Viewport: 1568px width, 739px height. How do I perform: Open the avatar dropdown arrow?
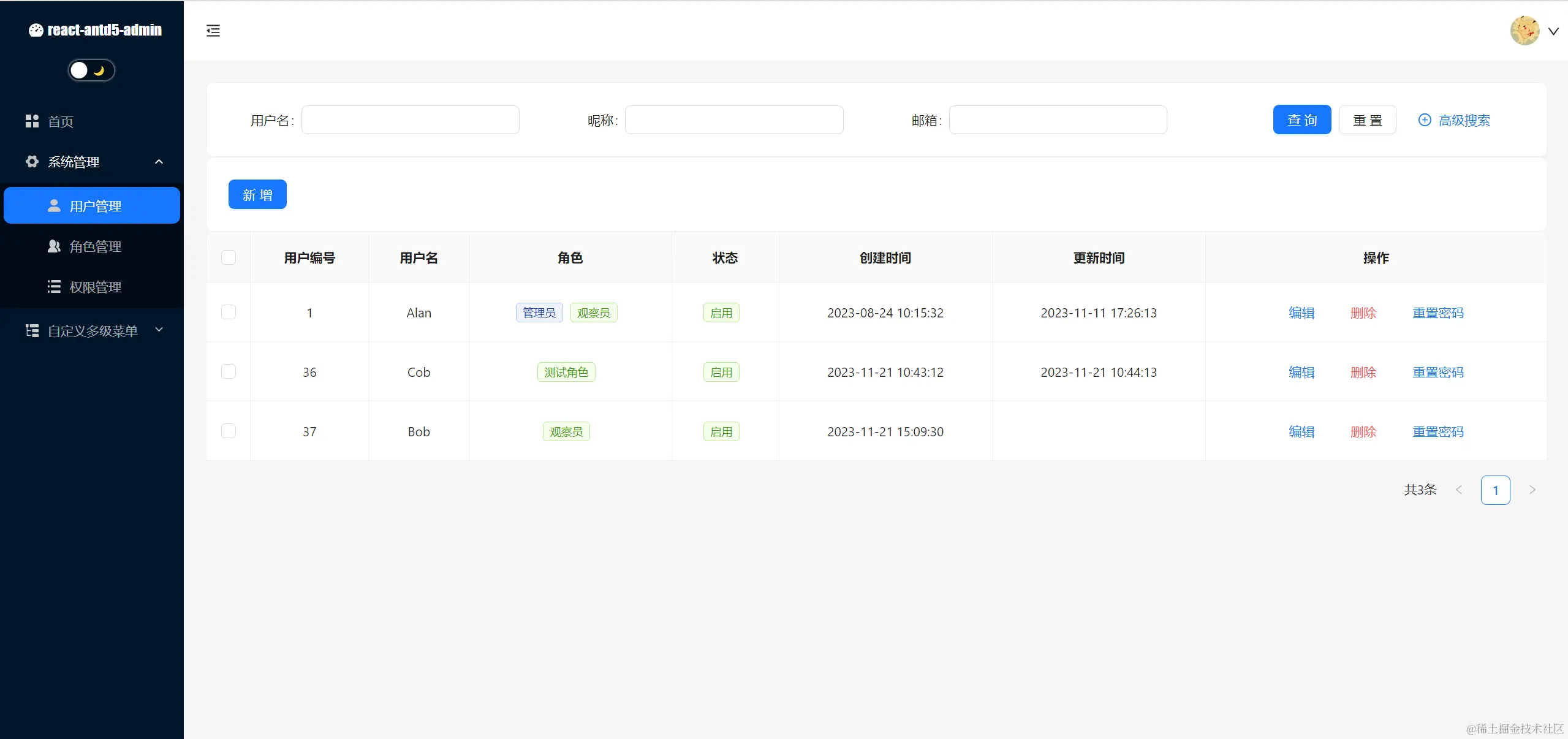tap(1553, 31)
